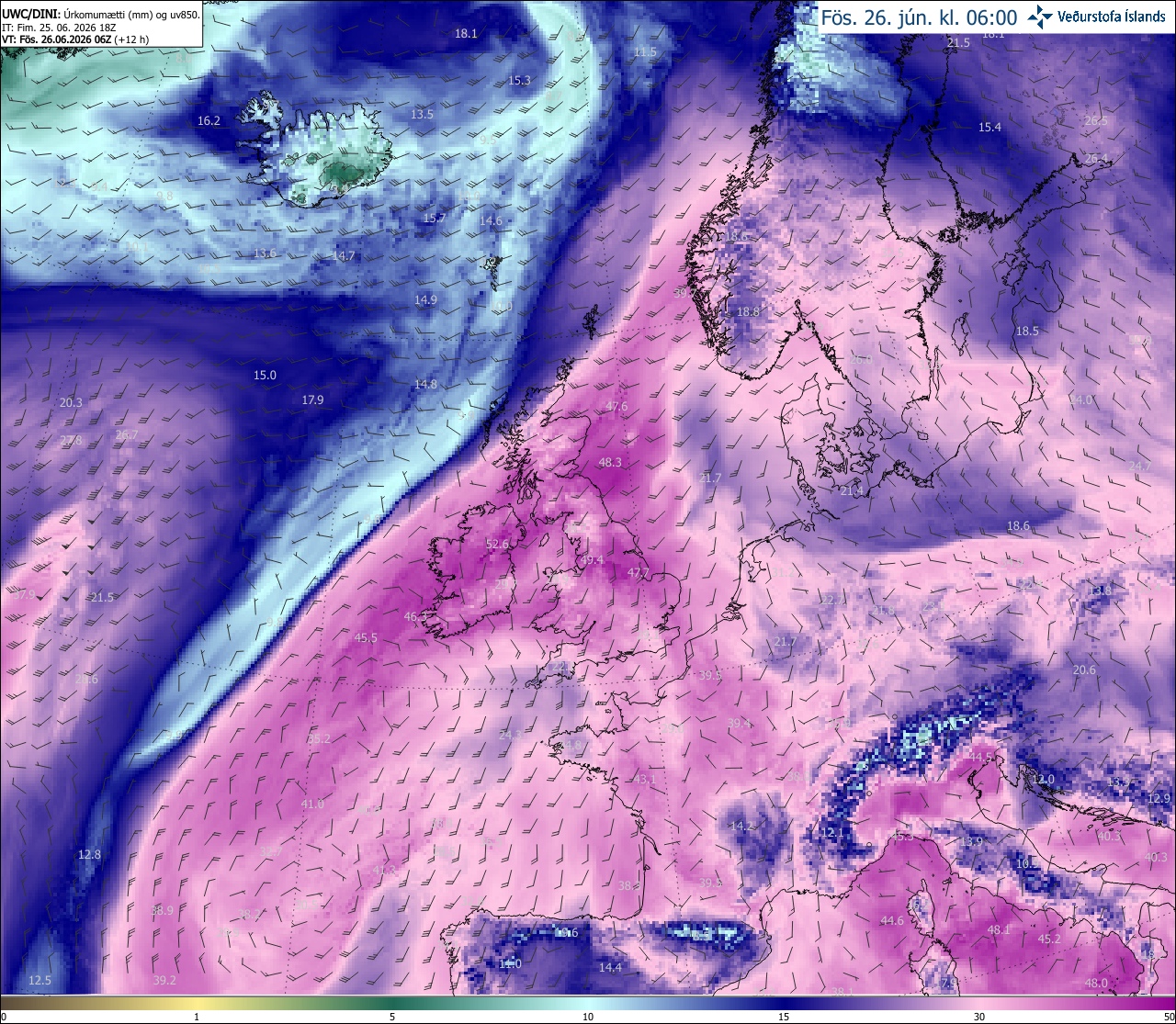
Task: Click the Veðurstofa Íslands logo icon
Action: pyautogui.click(x=1040, y=17)
